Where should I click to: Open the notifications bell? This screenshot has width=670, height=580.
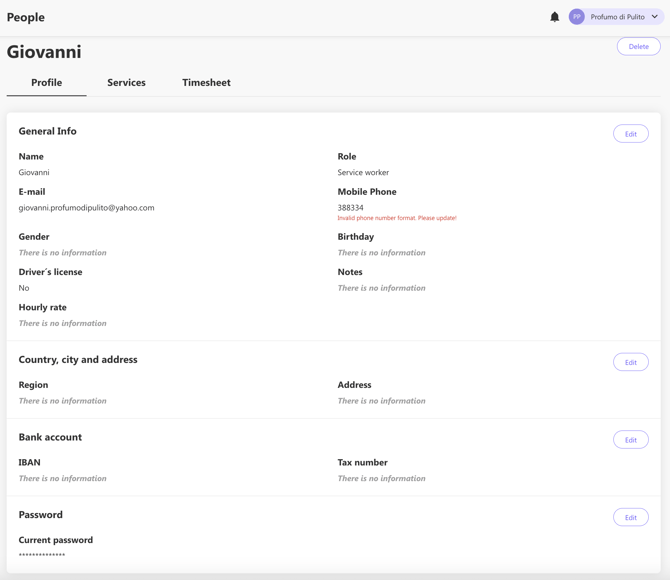point(554,17)
